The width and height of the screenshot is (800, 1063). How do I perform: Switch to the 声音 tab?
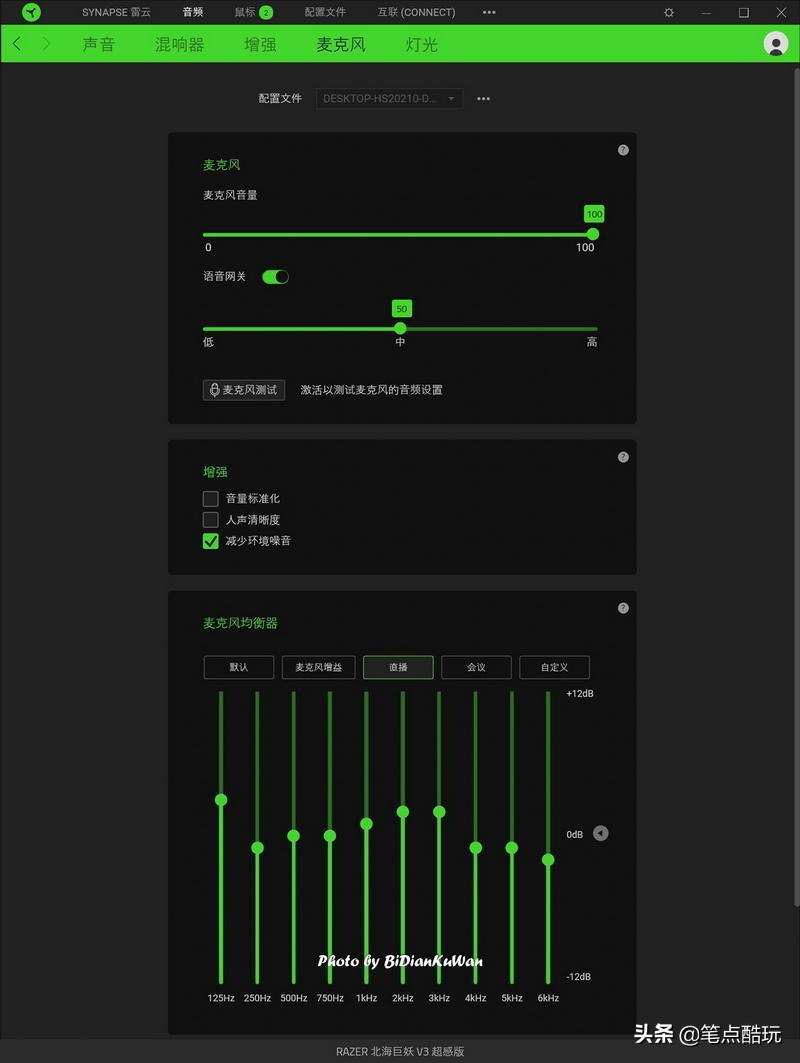click(99, 44)
